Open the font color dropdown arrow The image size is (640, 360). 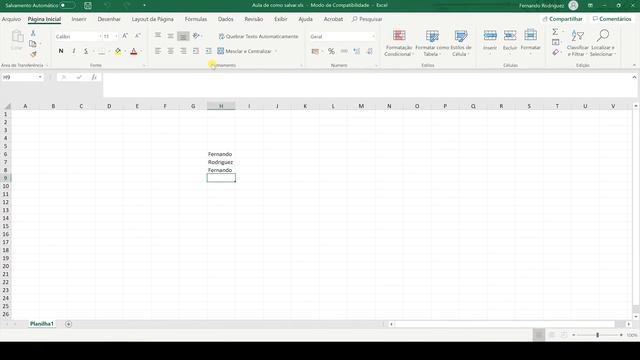click(x=140, y=51)
